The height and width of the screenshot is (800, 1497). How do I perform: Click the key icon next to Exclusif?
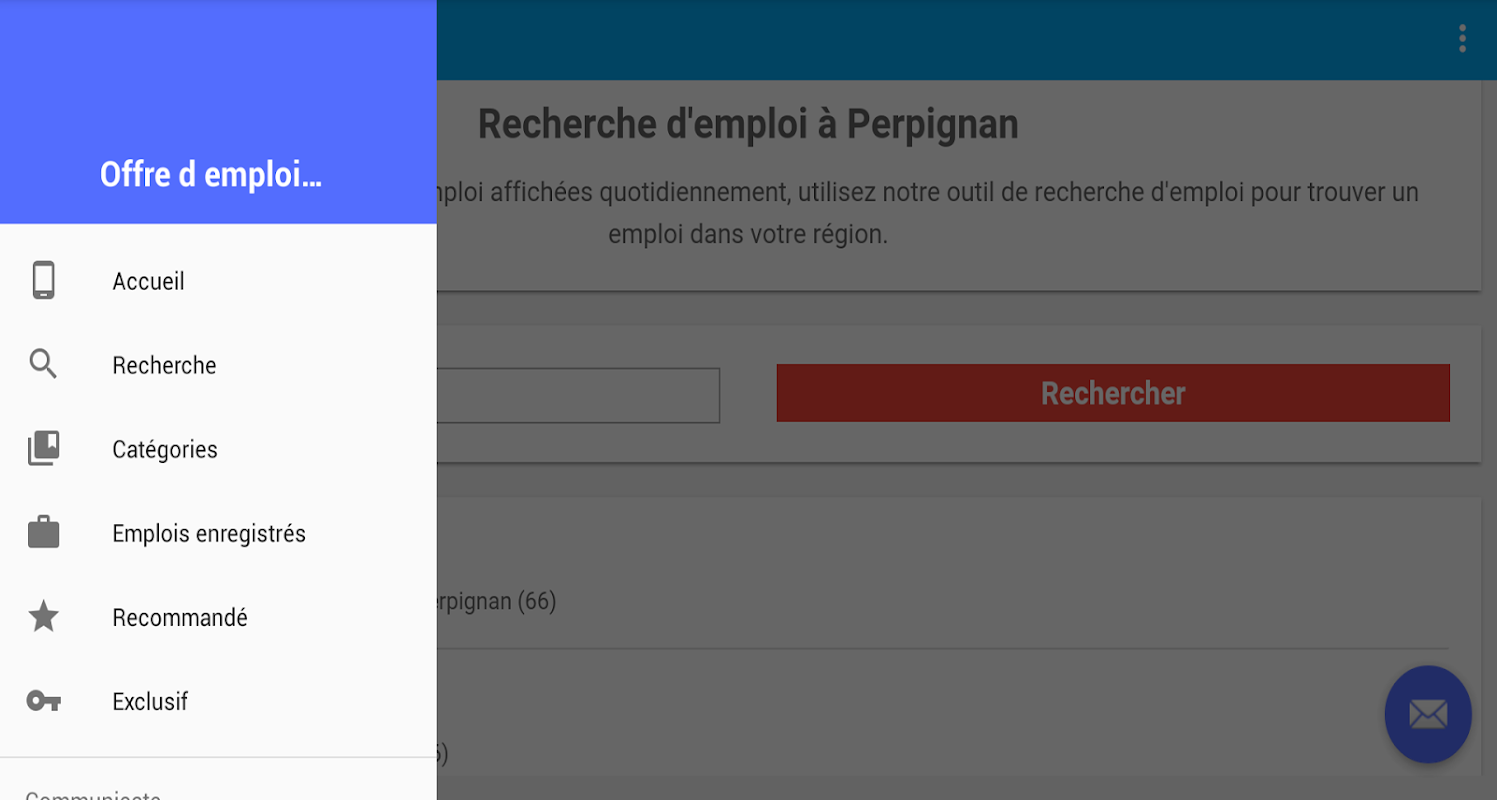43,701
